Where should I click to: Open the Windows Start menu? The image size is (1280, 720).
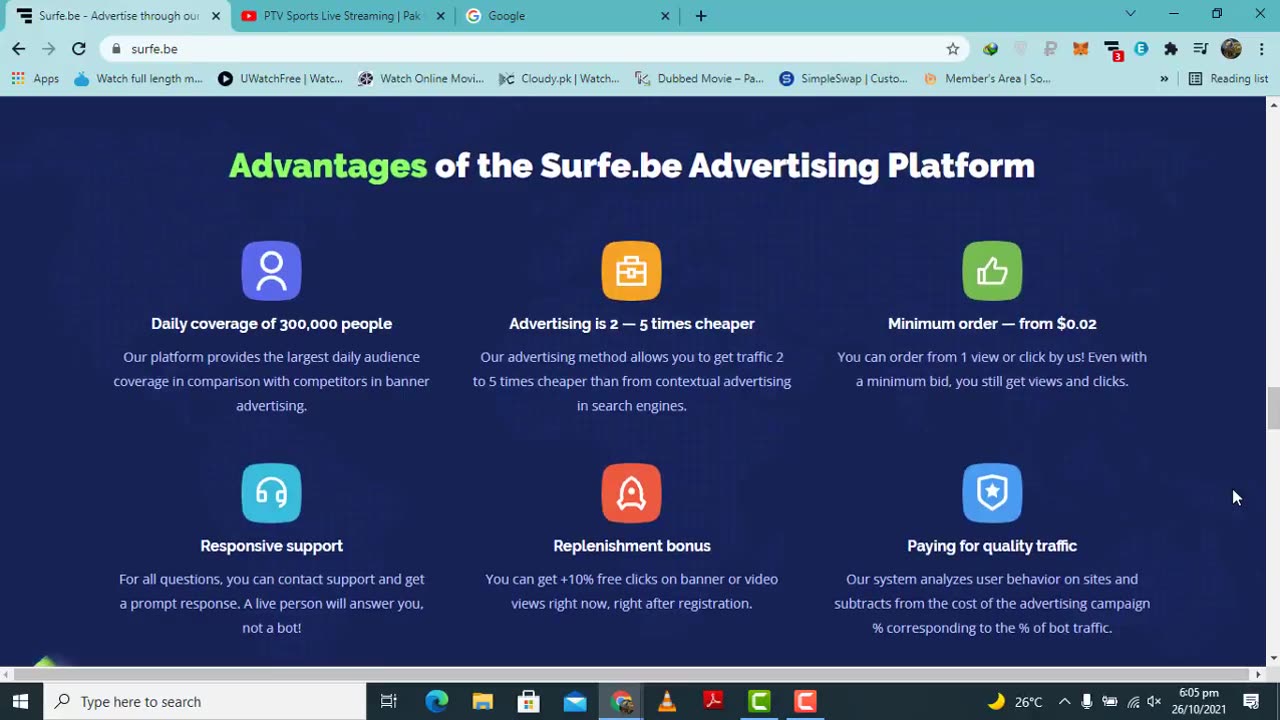coord(20,701)
